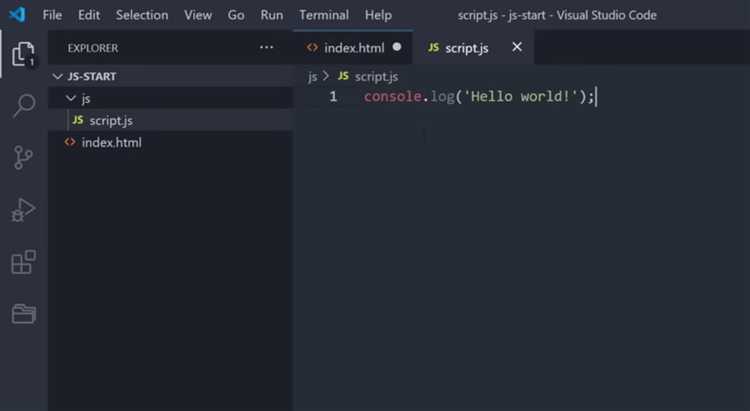Viewport: 750px width, 411px height.
Task: Click the HTML icon next to index.html in tree
Action: 70,142
